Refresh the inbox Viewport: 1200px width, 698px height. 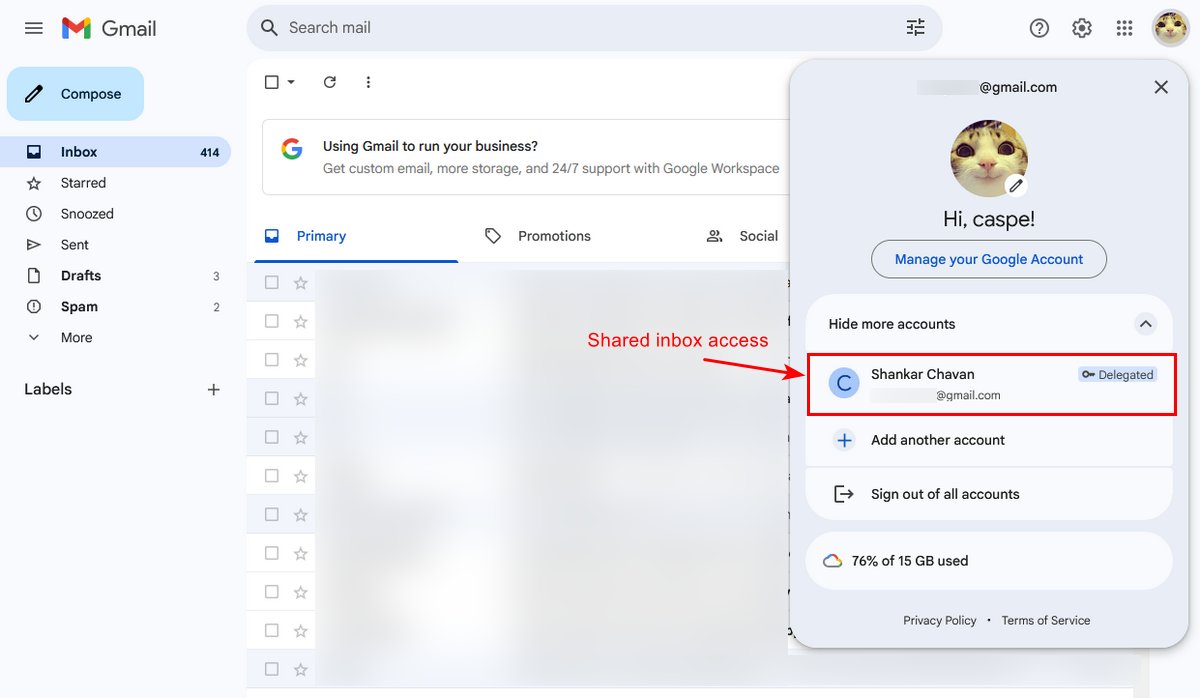point(330,82)
